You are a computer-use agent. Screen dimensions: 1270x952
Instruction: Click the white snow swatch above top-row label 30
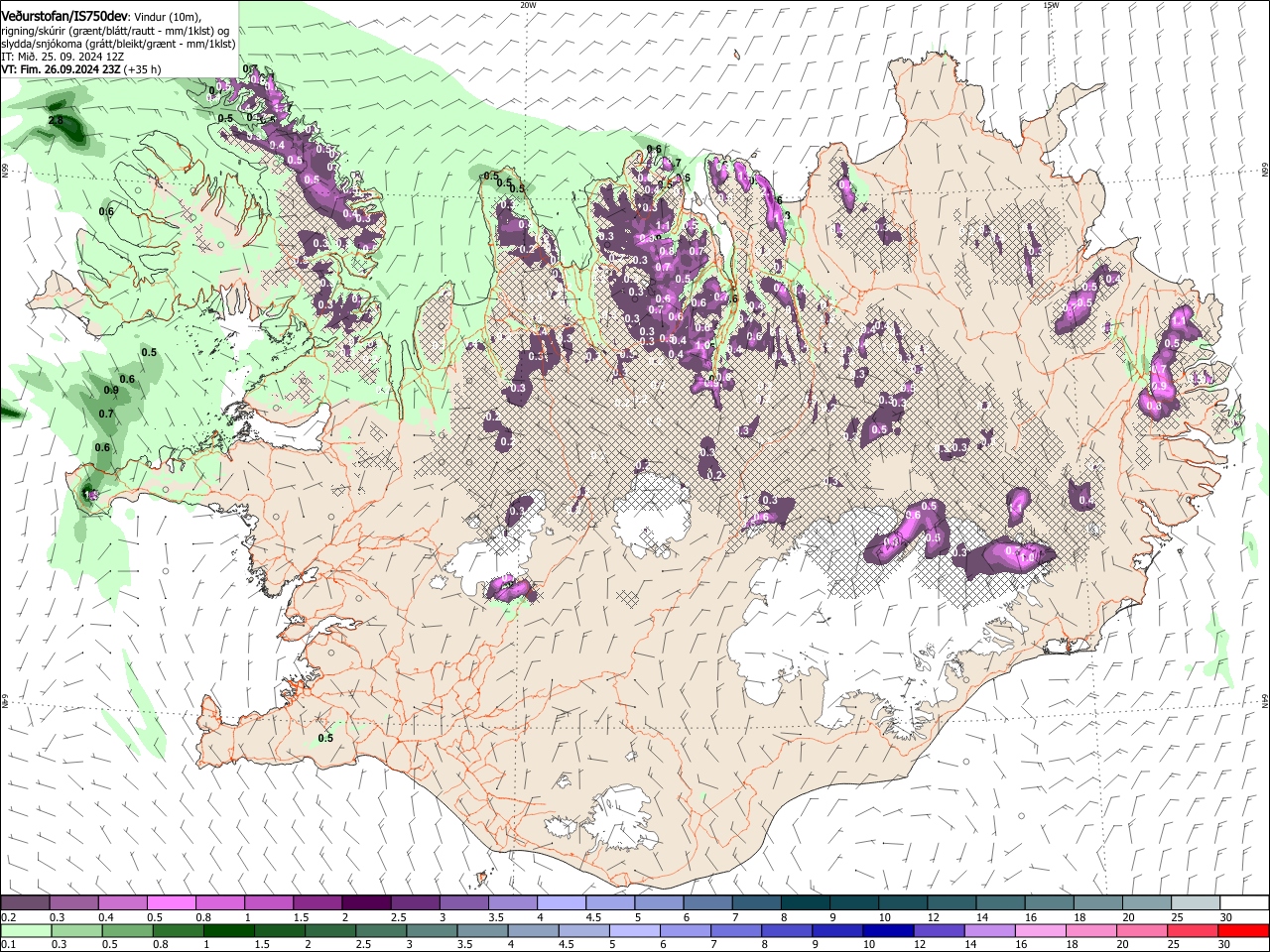coord(1245,903)
